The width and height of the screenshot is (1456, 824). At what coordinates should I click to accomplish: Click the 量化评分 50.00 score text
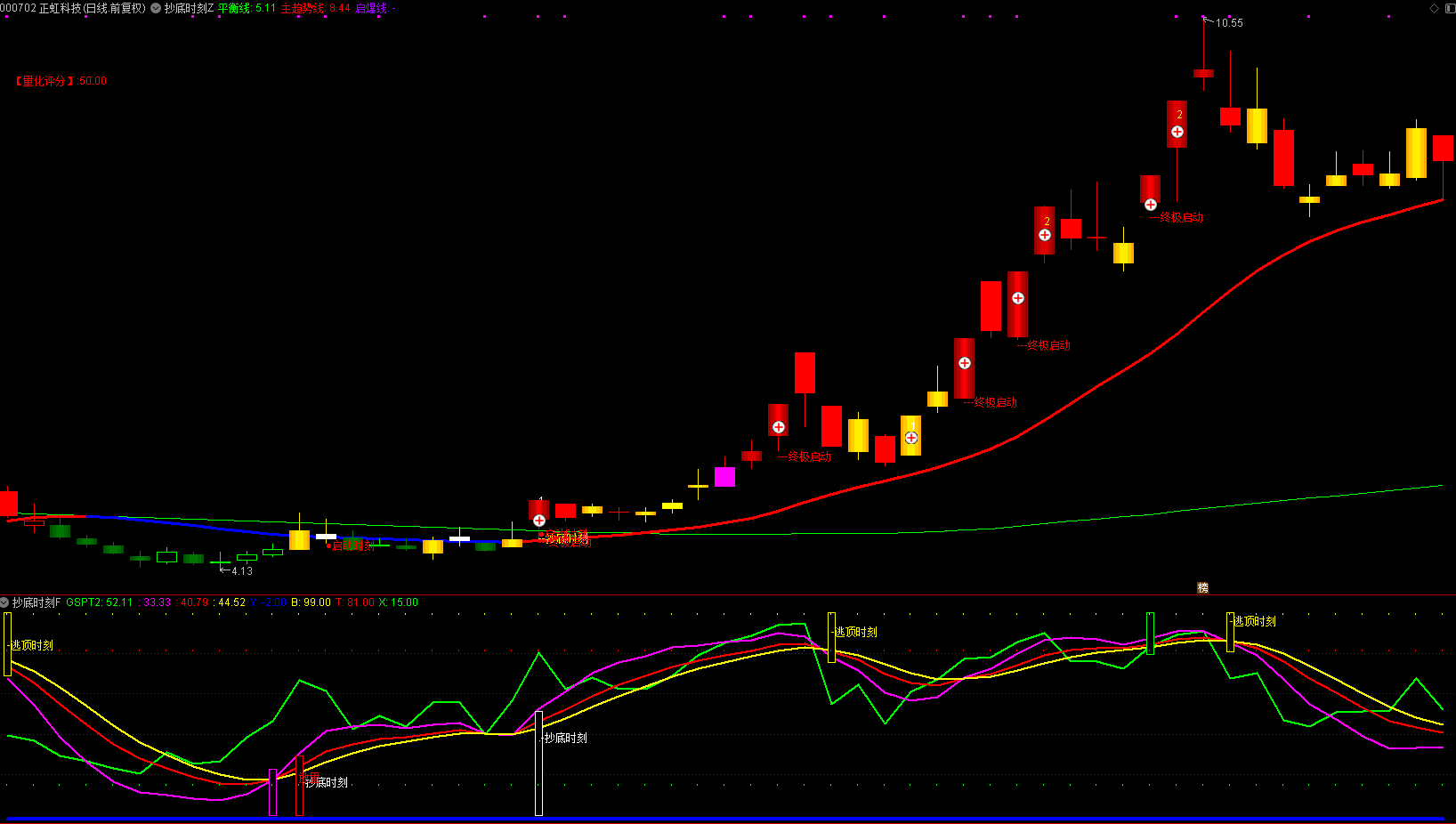click(x=60, y=81)
